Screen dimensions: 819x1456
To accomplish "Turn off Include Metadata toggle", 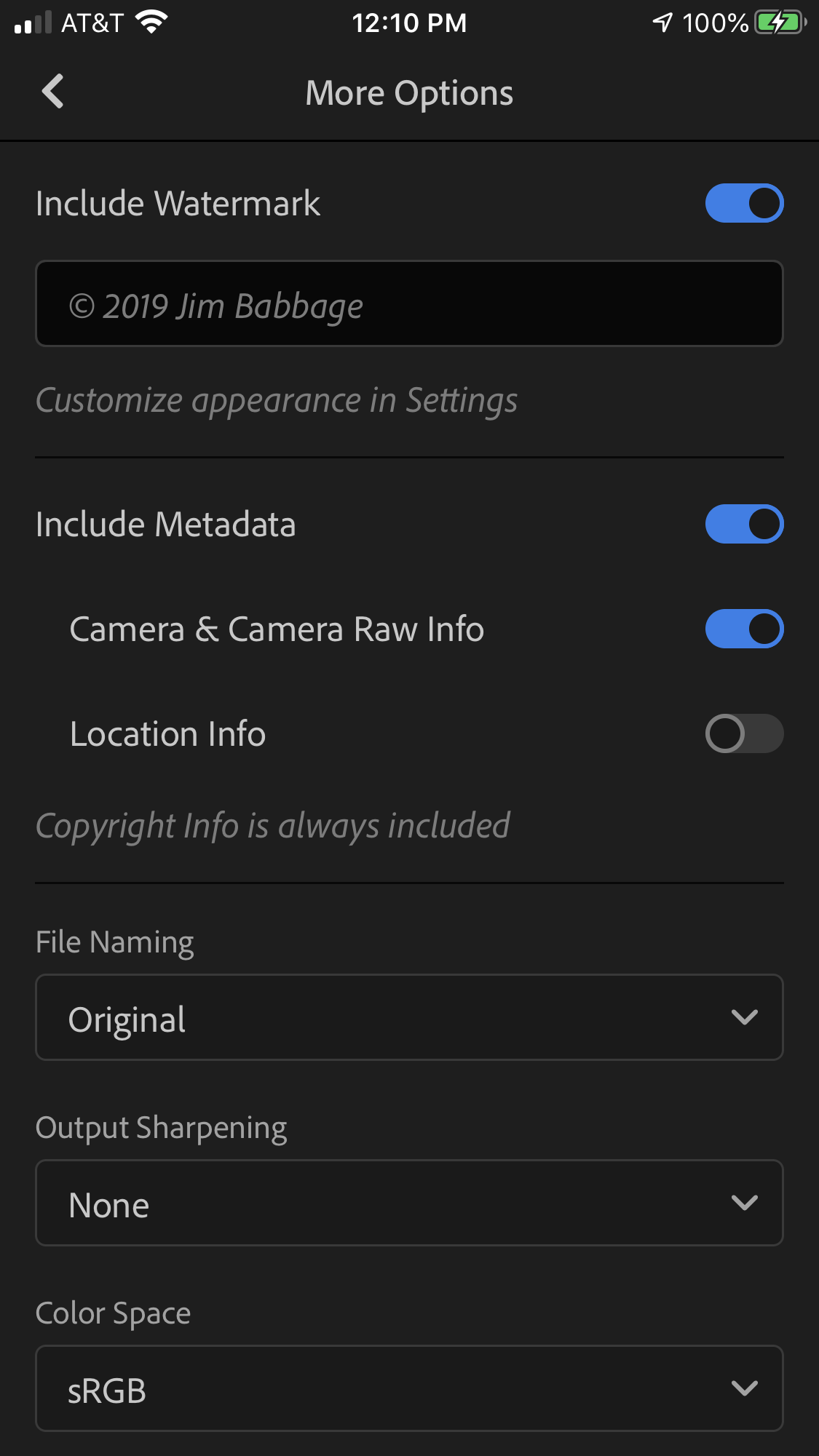I will pyautogui.click(x=744, y=524).
